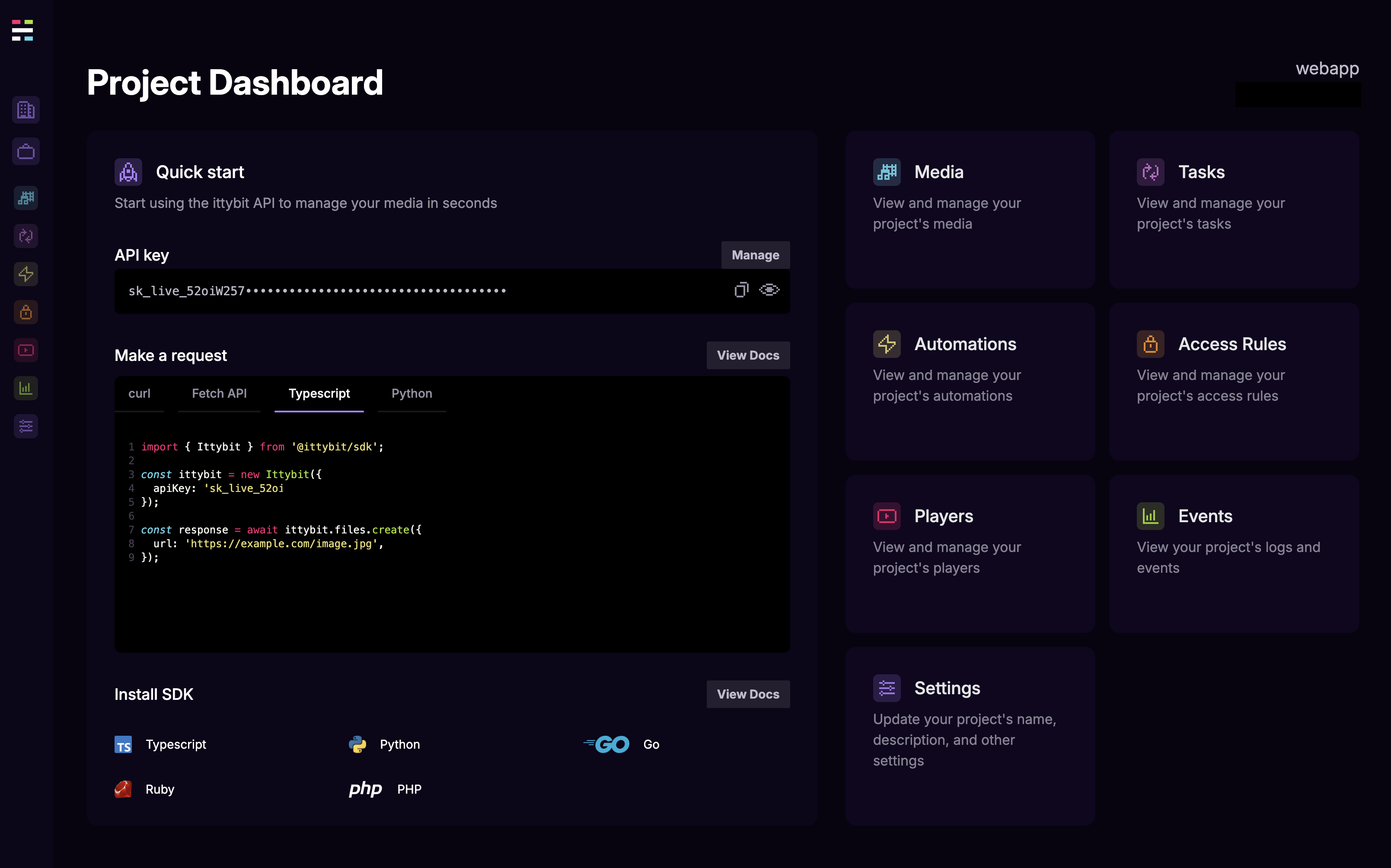Open the Access Rules card title
This screenshot has width=1391, height=868.
[x=1232, y=344]
